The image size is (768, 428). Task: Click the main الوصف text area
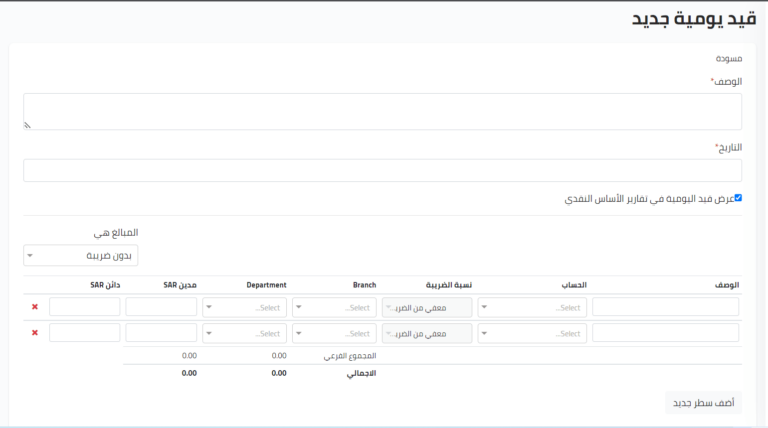pyautogui.click(x=382, y=111)
